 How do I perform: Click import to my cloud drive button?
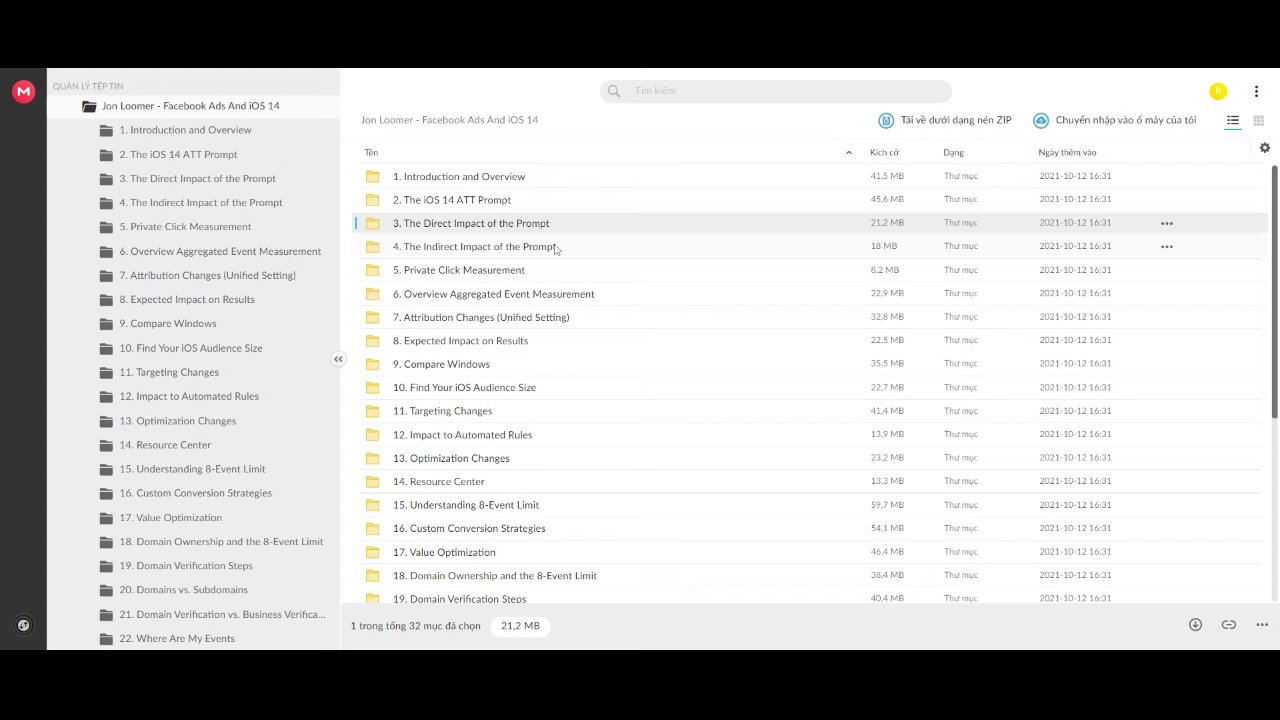[1115, 120]
